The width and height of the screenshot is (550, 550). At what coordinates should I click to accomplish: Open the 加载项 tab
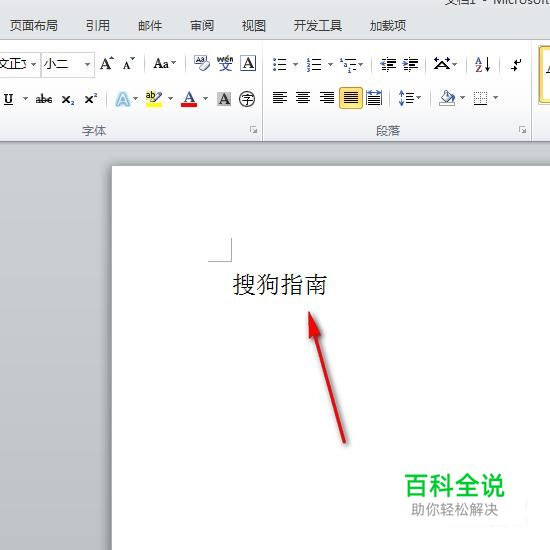tap(388, 25)
